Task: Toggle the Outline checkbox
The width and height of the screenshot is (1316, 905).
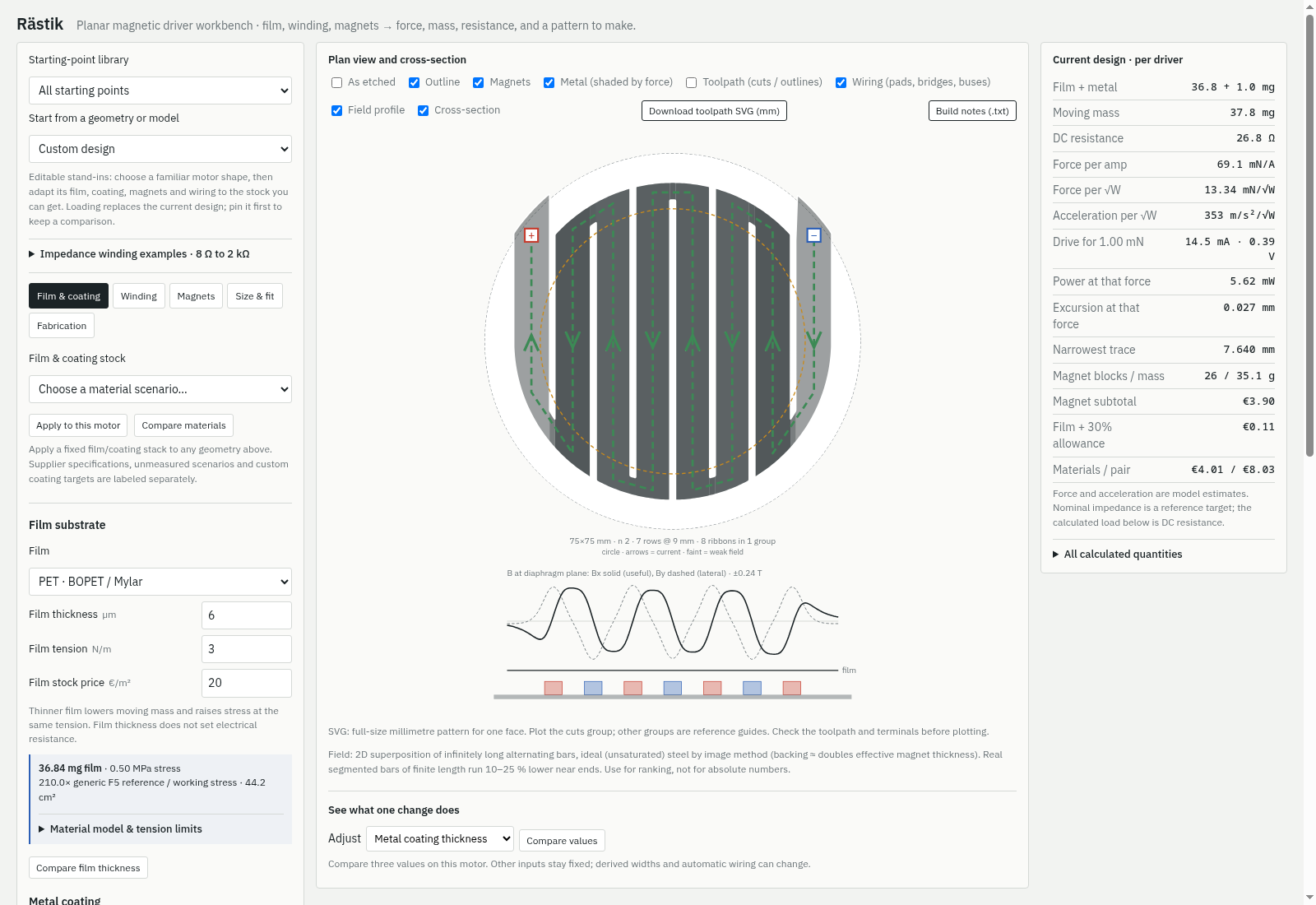Action: point(414,83)
